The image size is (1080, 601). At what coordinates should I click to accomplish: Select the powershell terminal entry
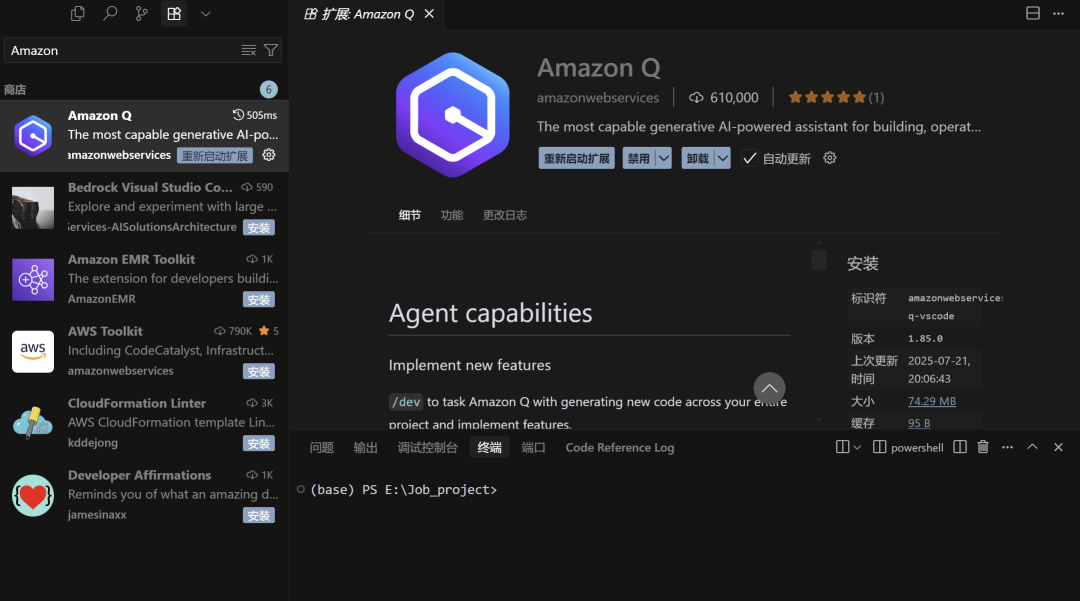click(x=908, y=447)
